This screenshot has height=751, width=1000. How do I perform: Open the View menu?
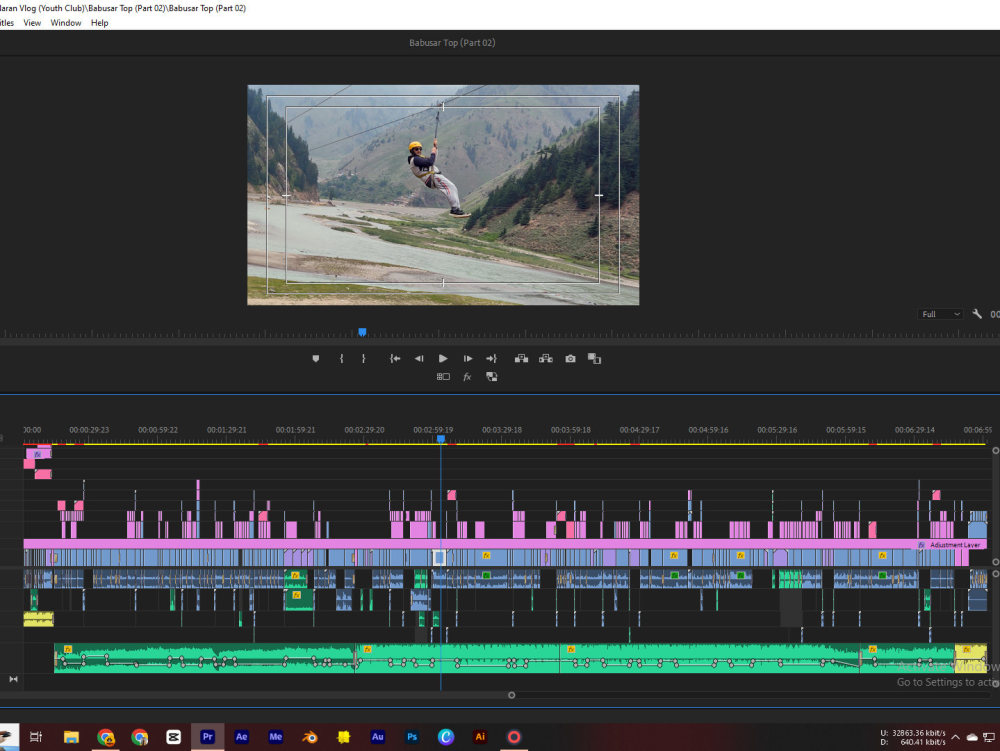point(32,23)
